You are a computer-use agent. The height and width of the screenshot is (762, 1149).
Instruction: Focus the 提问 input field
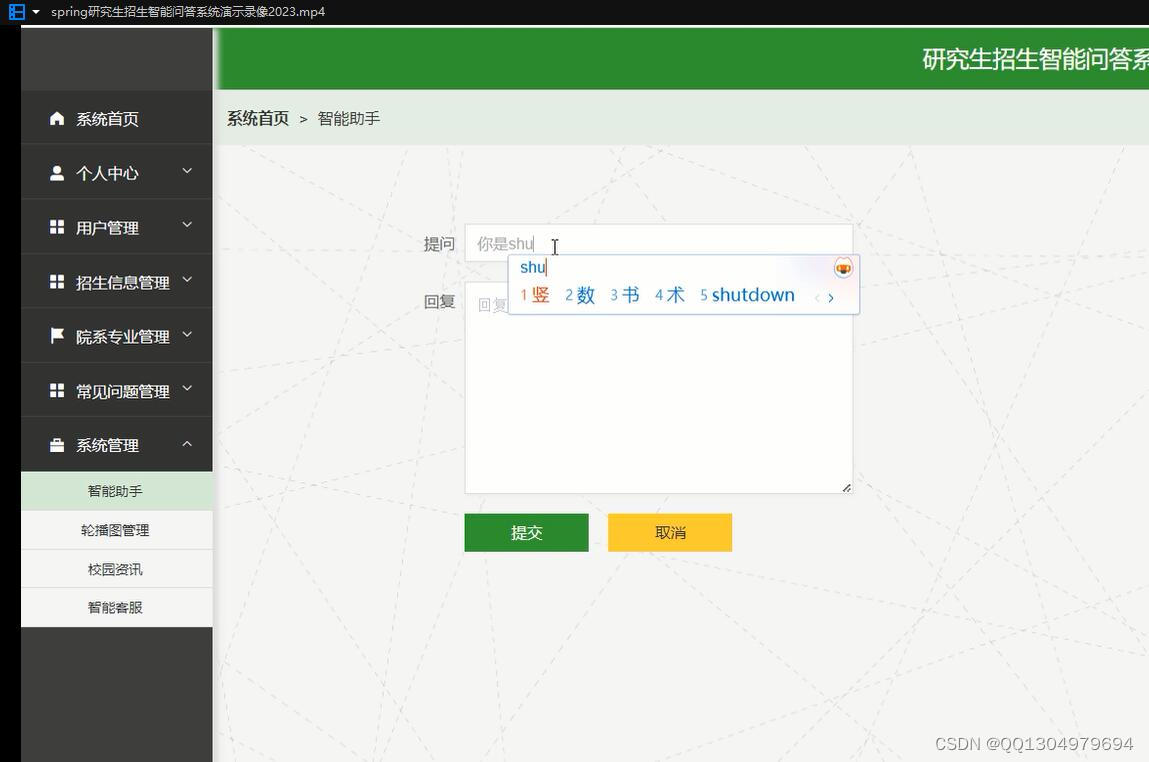[659, 243]
